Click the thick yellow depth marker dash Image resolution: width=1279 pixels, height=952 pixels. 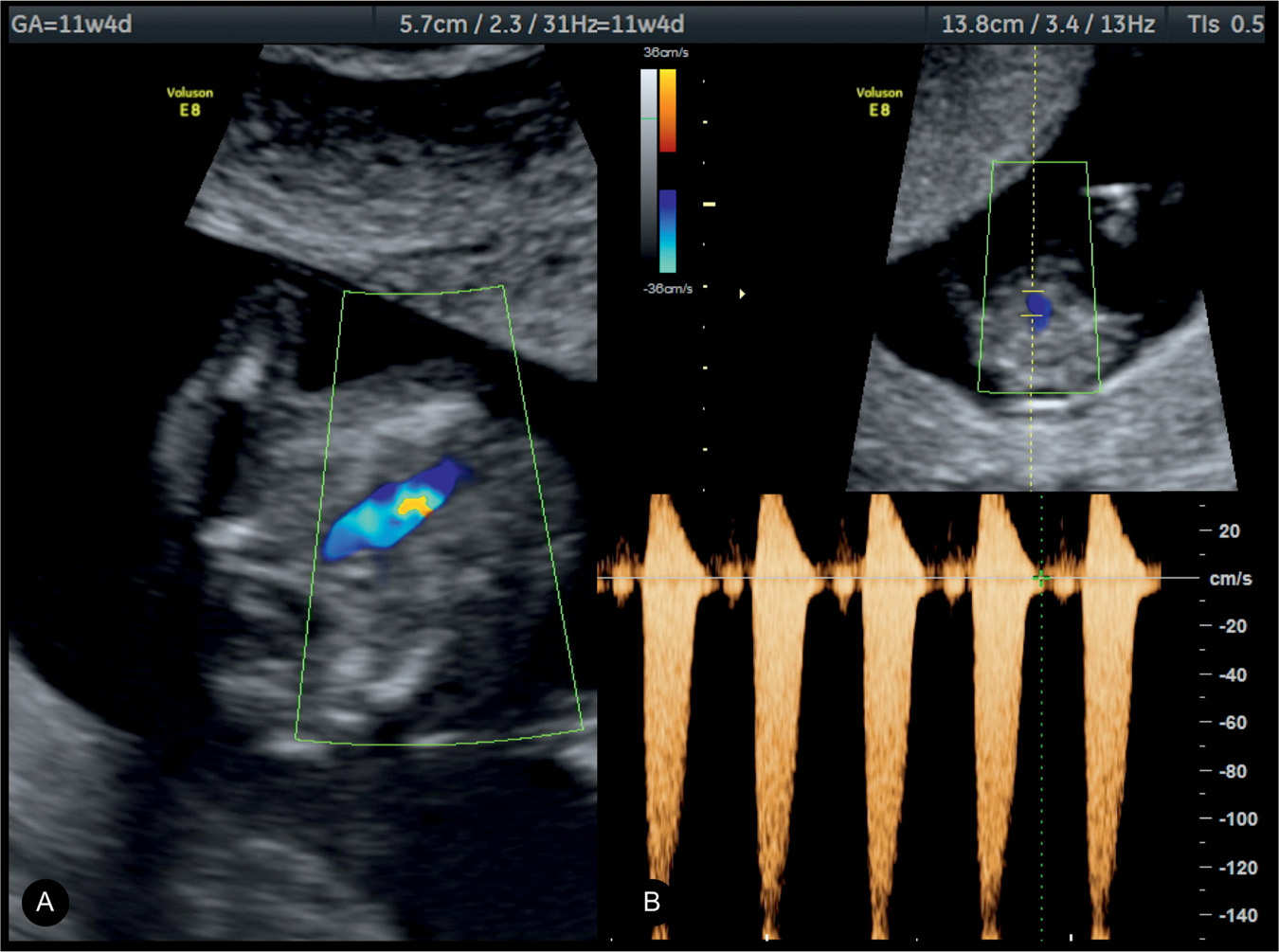pos(708,204)
